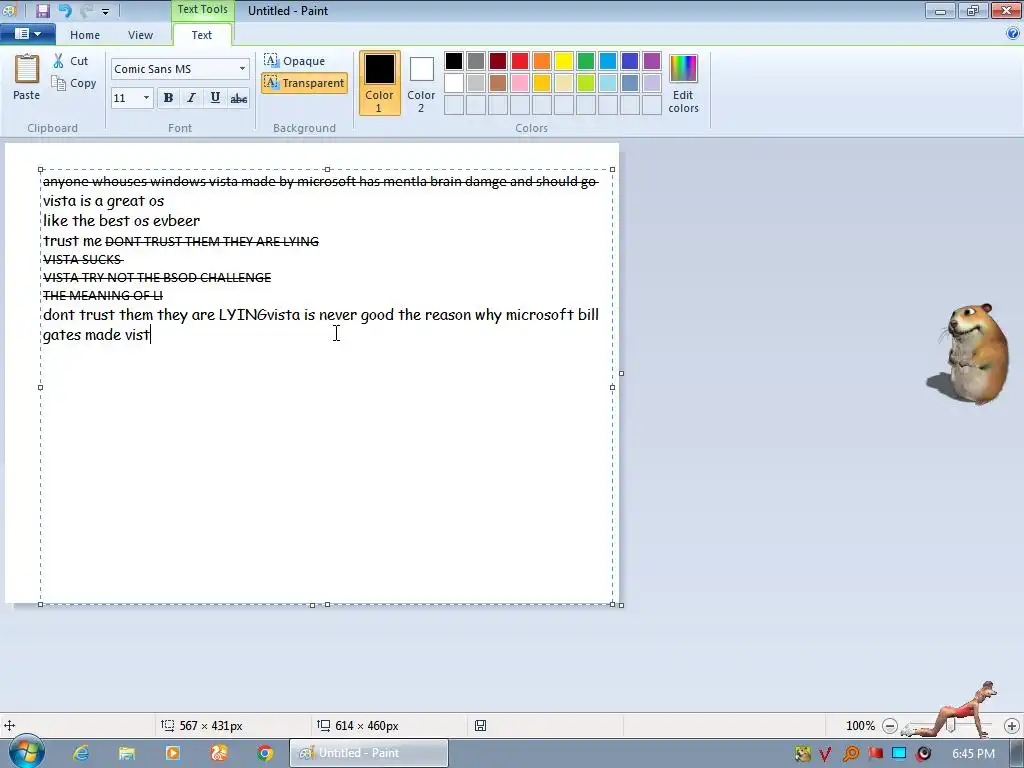Switch to the View ribbon tab

point(140,35)
